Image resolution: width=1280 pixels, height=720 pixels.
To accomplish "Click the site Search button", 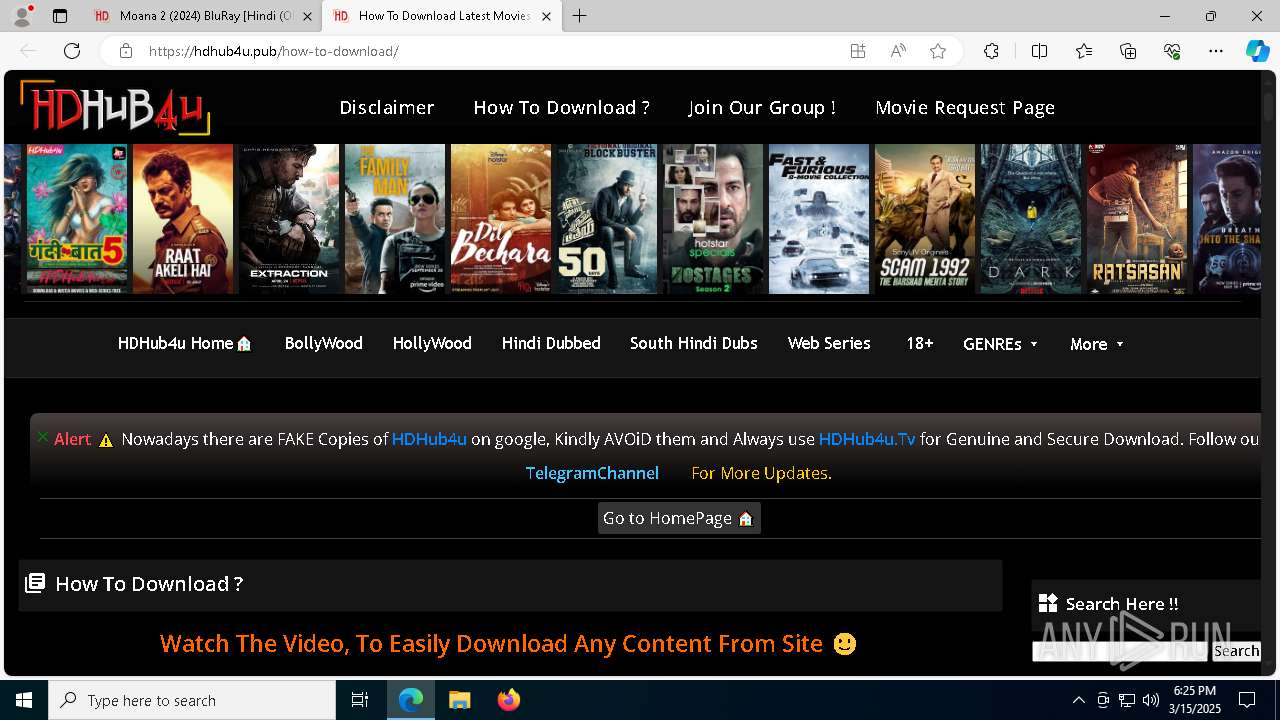I will pyautogui.click(x=1236, y=651).
